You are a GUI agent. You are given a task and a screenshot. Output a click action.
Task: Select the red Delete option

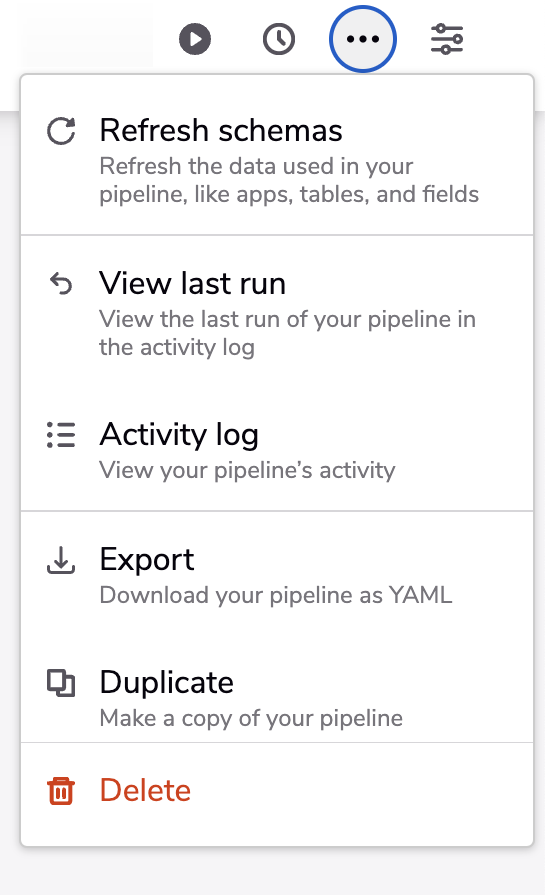[x=277, y=791]
